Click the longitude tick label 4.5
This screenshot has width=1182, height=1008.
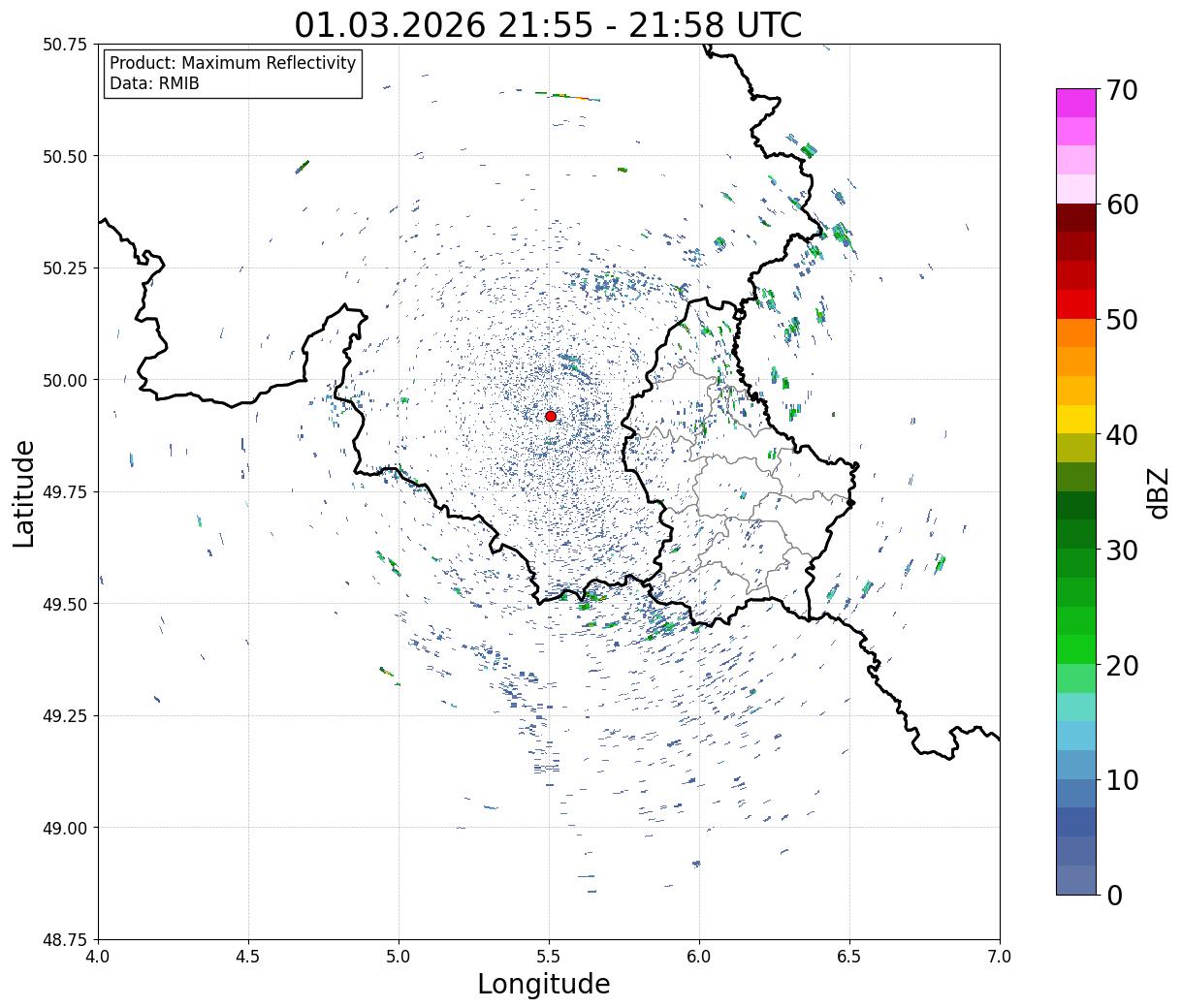click(248, 957)
